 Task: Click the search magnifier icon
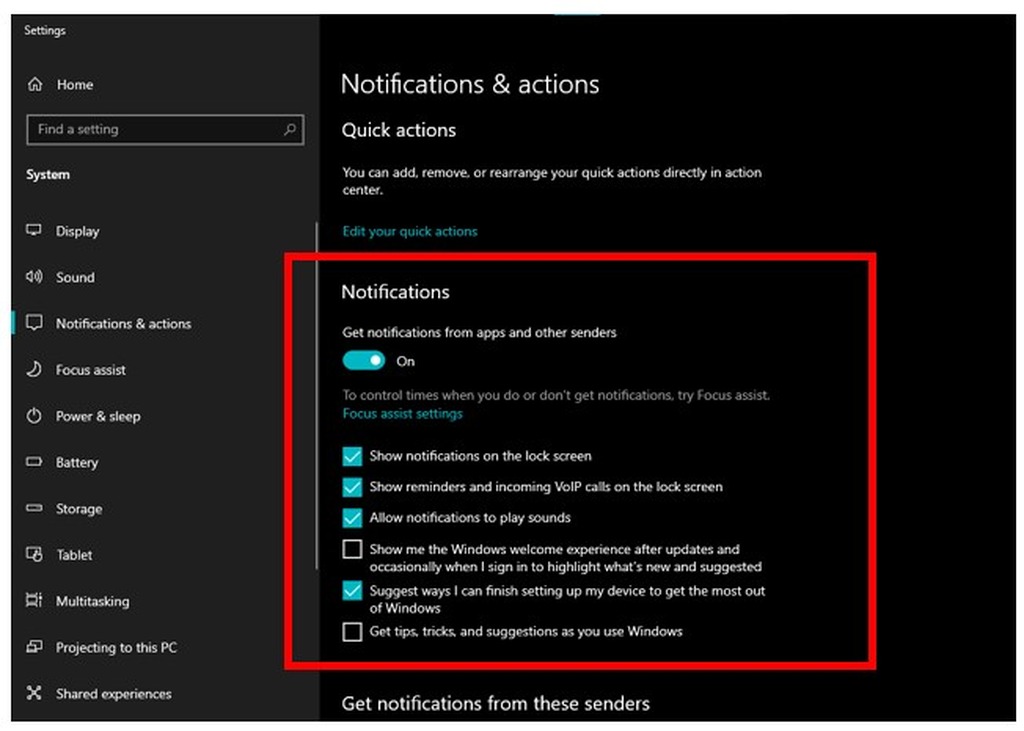point(290,129)
